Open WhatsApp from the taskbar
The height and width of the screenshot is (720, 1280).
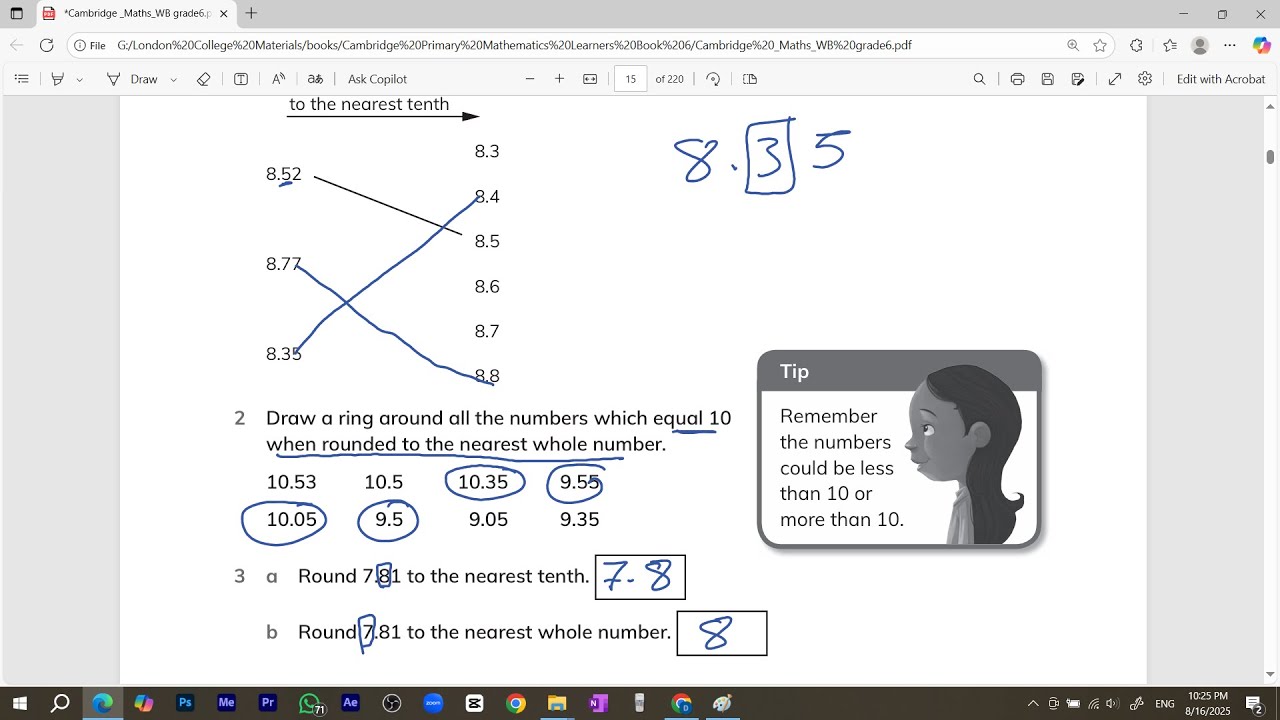[310, 703]
